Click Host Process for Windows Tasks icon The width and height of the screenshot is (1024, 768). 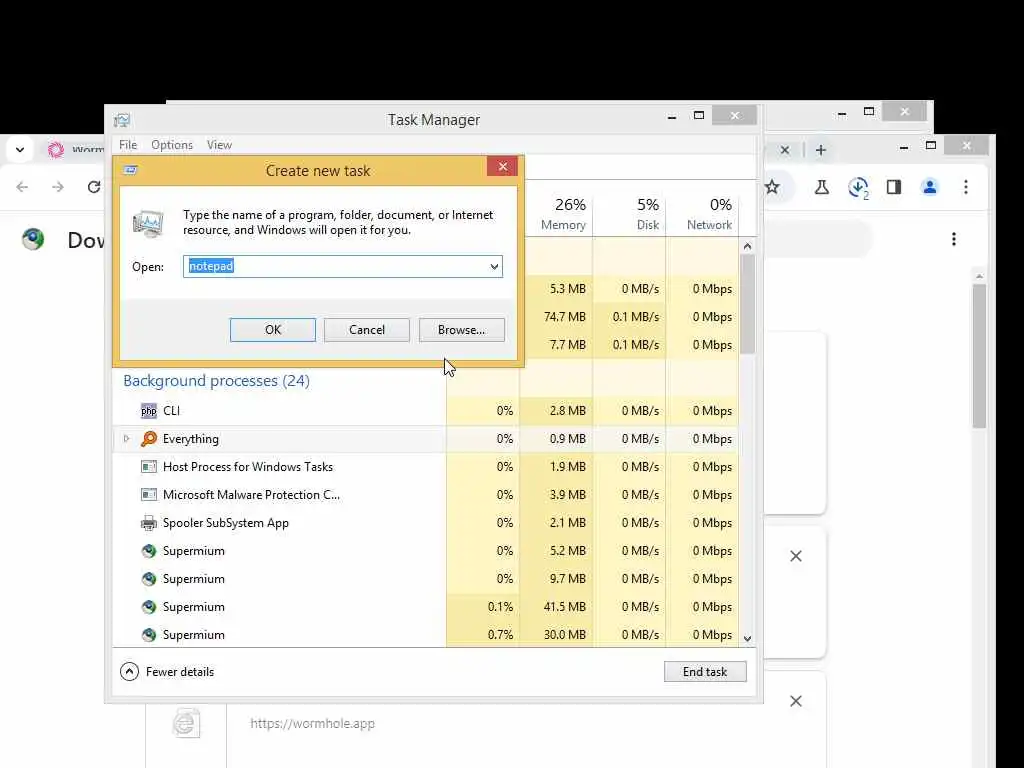(x=149, y=467)
